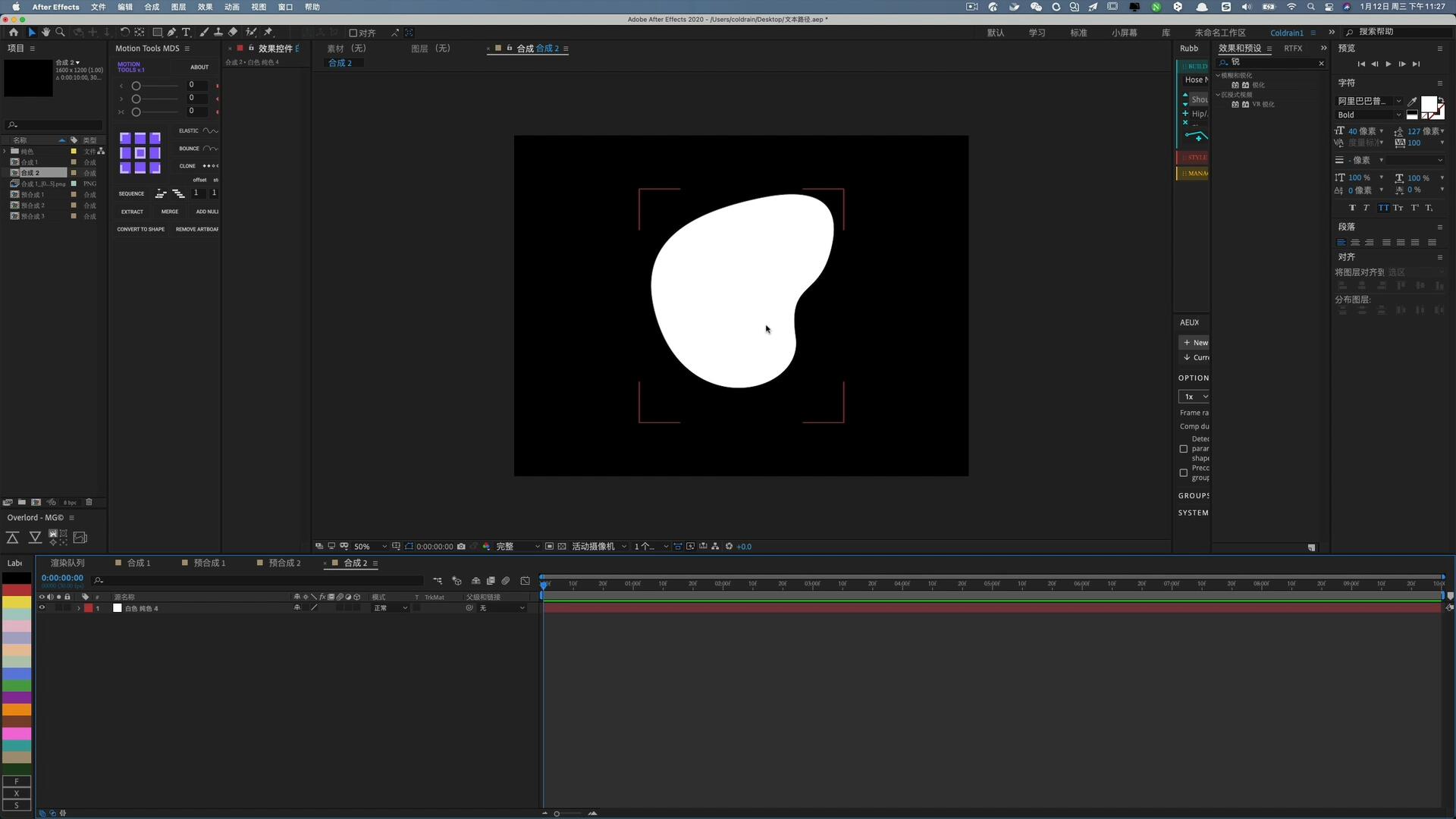Click the CONVERT TO SHAPE button
This screenshot has width=1456, height=819.
click(x=140, y=229)
